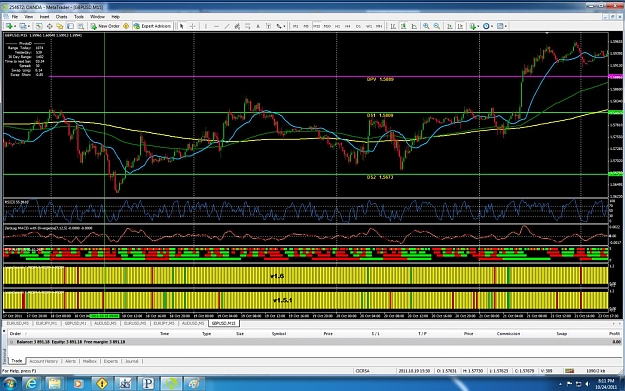Open Windows Explorer folder in taskbar
This screenshot has width=625, height=391.
(55, 383)
